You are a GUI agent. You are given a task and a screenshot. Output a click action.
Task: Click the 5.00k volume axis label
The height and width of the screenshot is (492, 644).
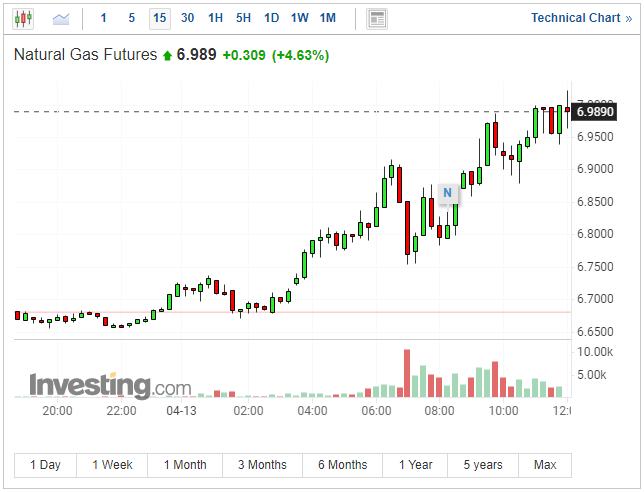pos(591,375)
